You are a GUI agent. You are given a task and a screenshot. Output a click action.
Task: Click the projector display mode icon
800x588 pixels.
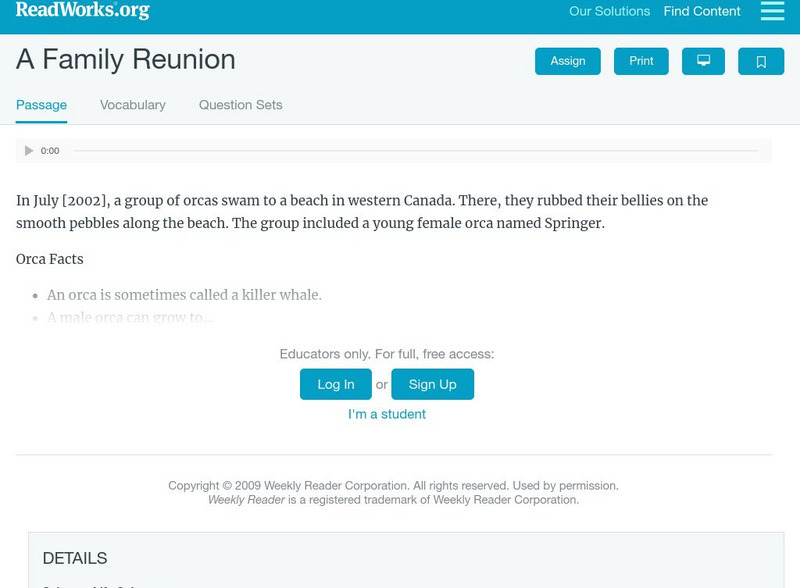703,61
